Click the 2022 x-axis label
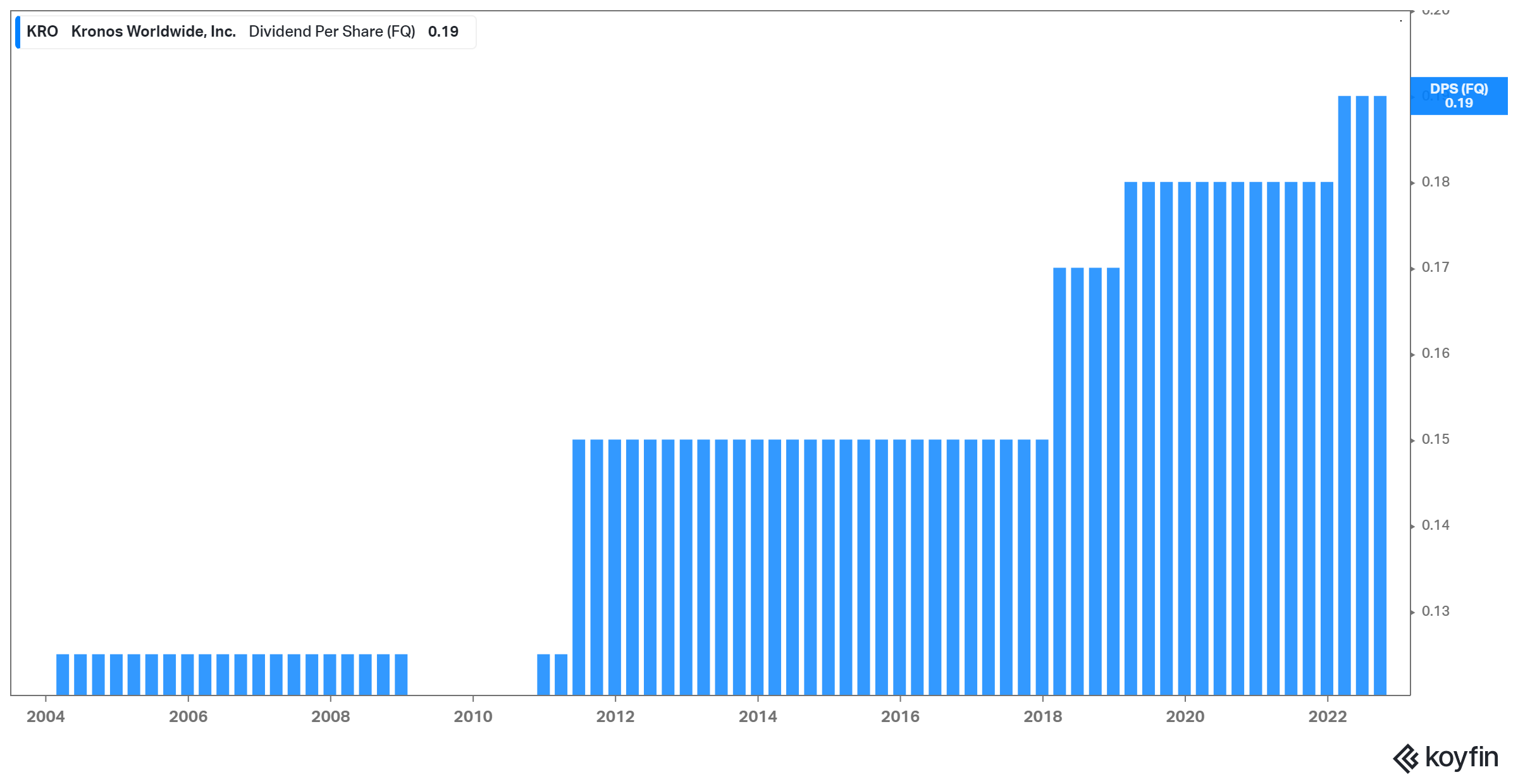Screen dimensions: 1518x784 tap(1327, 716)
